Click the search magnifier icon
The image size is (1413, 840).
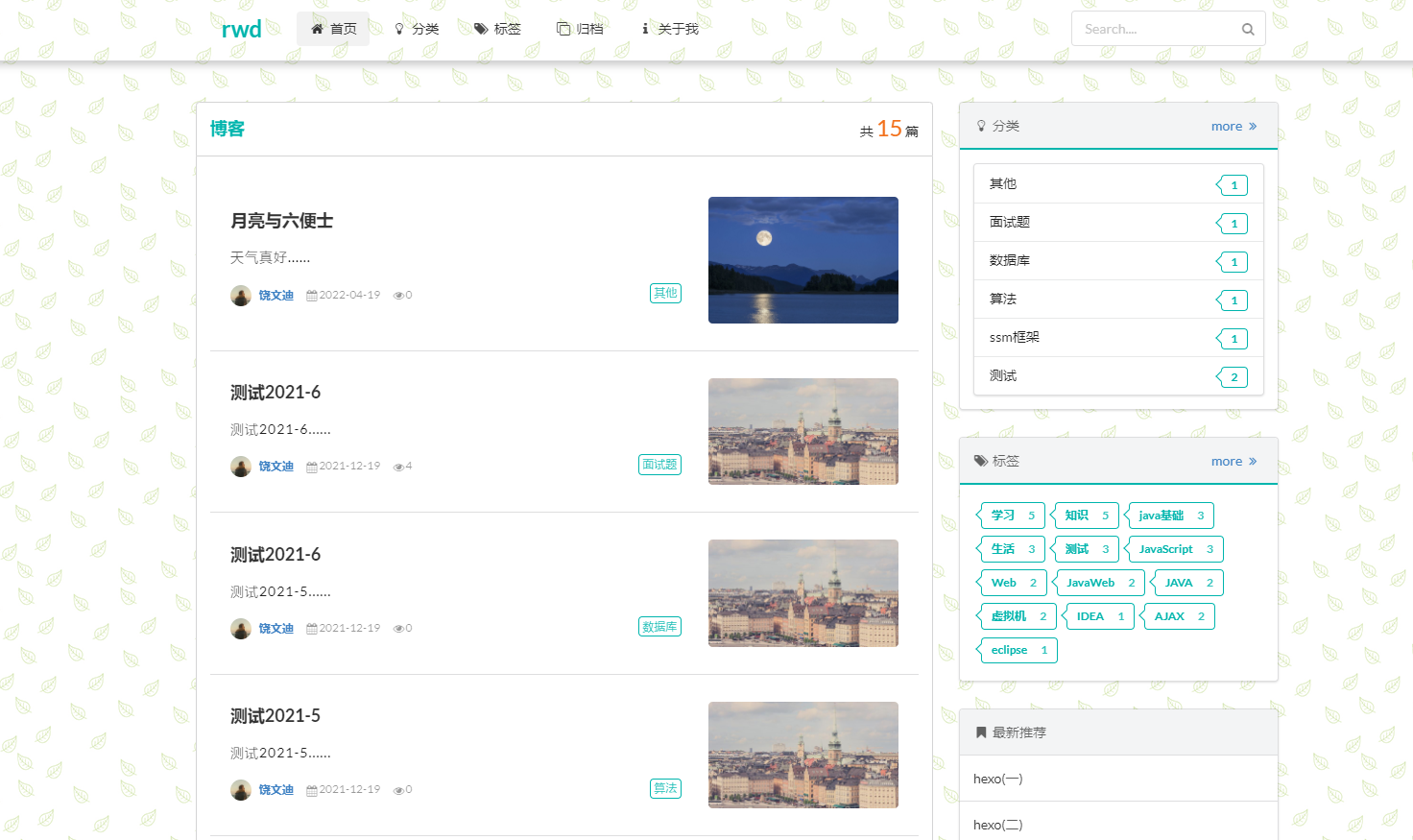click(1248, 29)
